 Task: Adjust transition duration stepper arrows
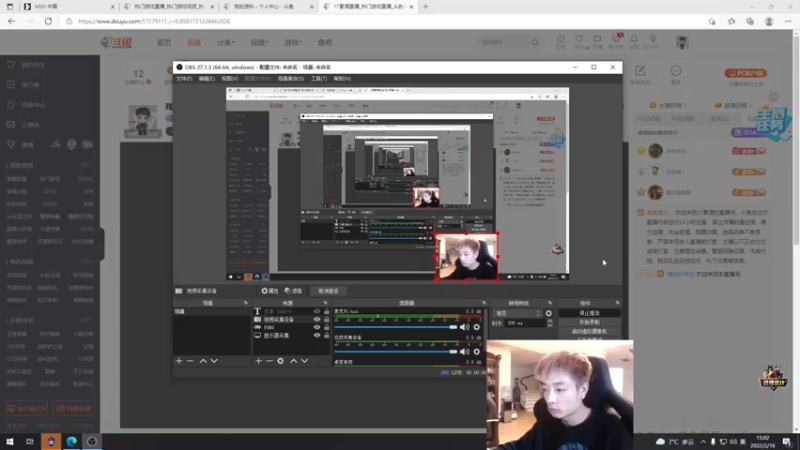549,323
